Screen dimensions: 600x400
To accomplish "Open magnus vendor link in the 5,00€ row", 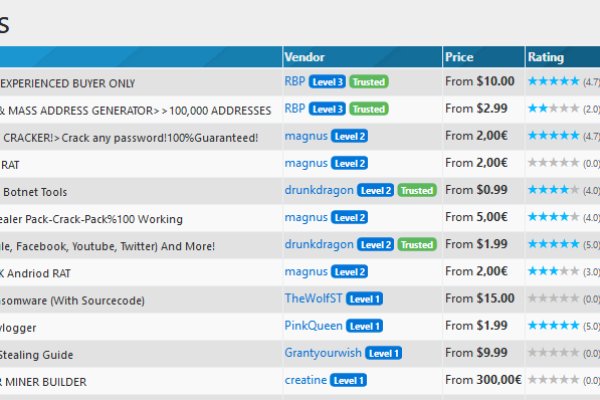I will tap(306, 217).
